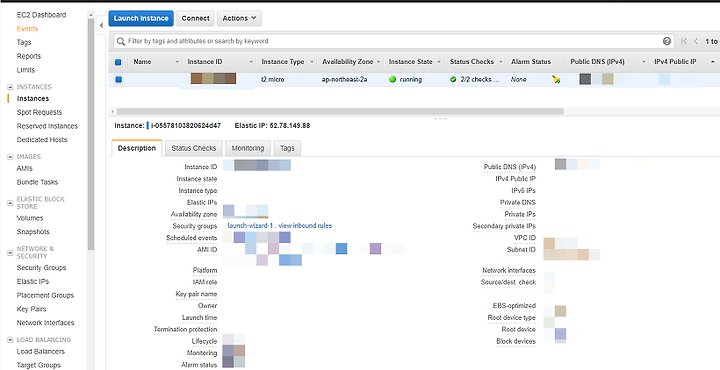Viewport: 720px width, 370px height.
Task: Open the Availability Zone column dropdown arrow
Action: pyautogui.click(x=378, y=62)
